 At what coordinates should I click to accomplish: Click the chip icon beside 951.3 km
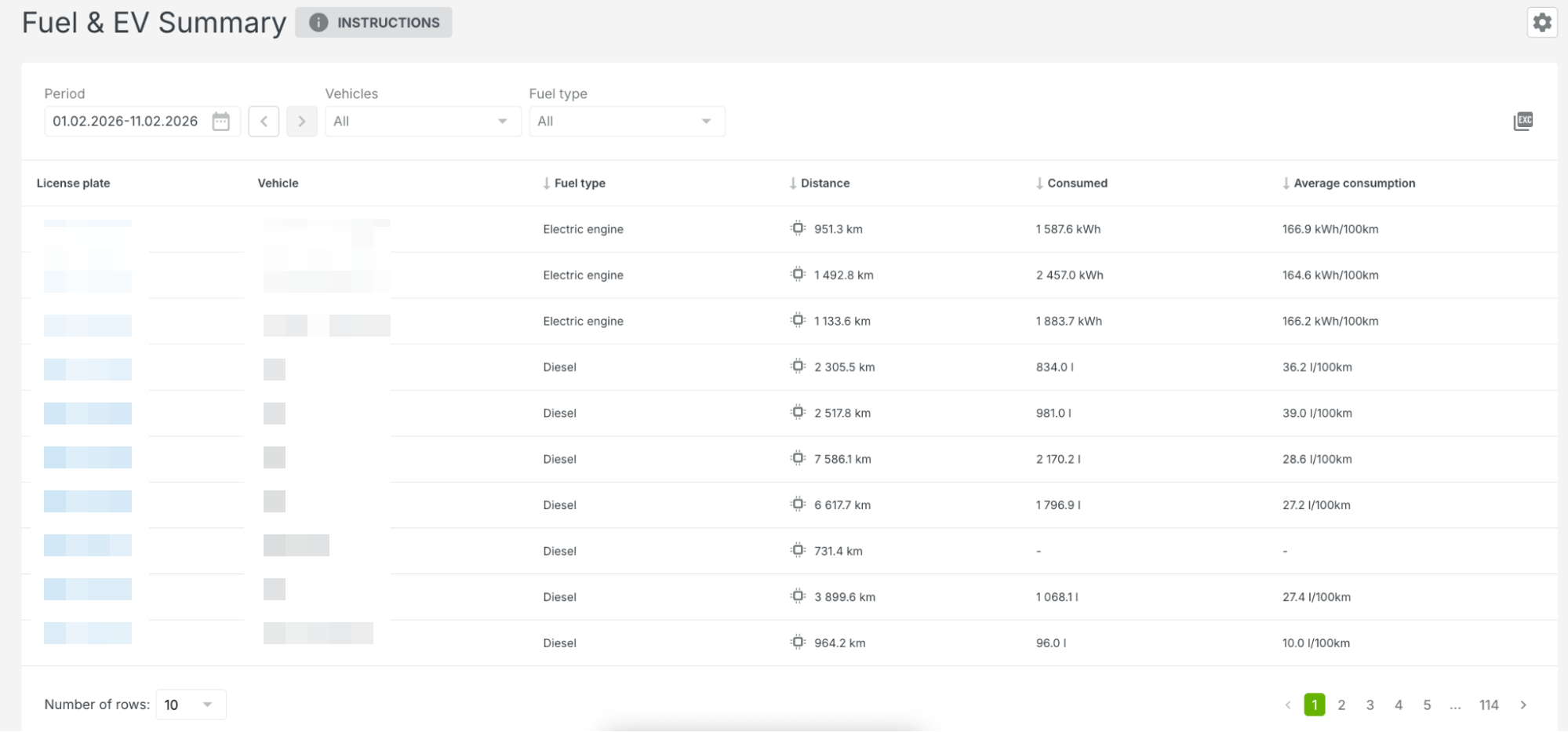[x=798, y=228]
